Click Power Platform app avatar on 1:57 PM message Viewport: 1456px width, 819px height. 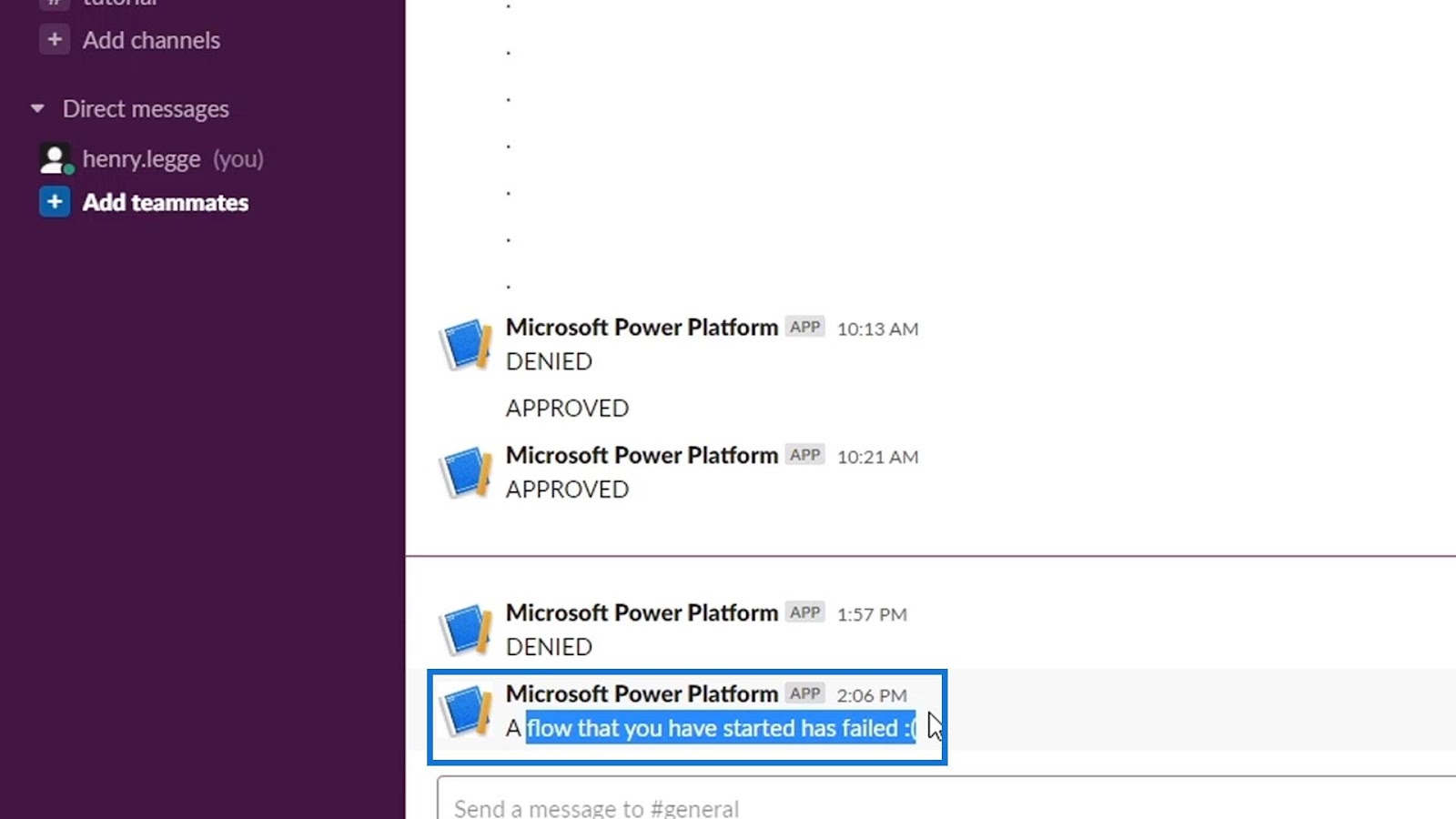point(467,630)
